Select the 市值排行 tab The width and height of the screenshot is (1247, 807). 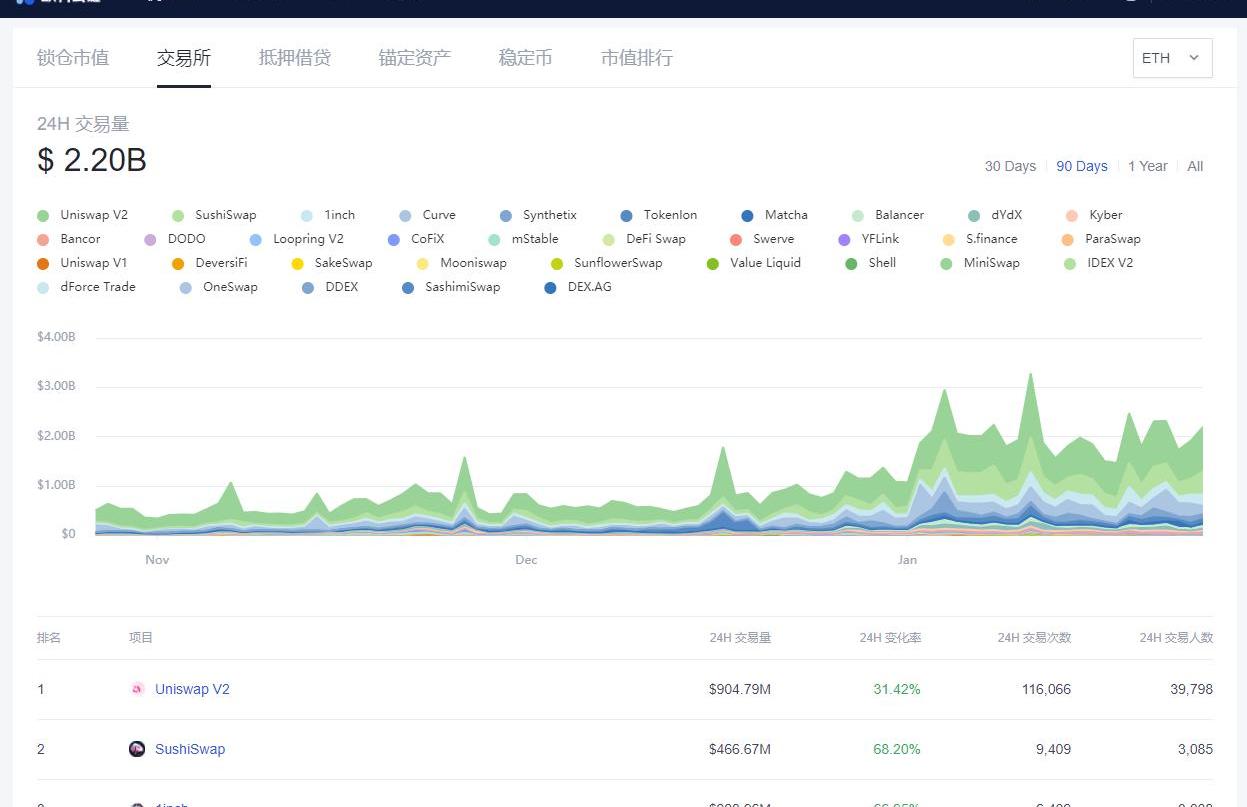pos(636,58)
